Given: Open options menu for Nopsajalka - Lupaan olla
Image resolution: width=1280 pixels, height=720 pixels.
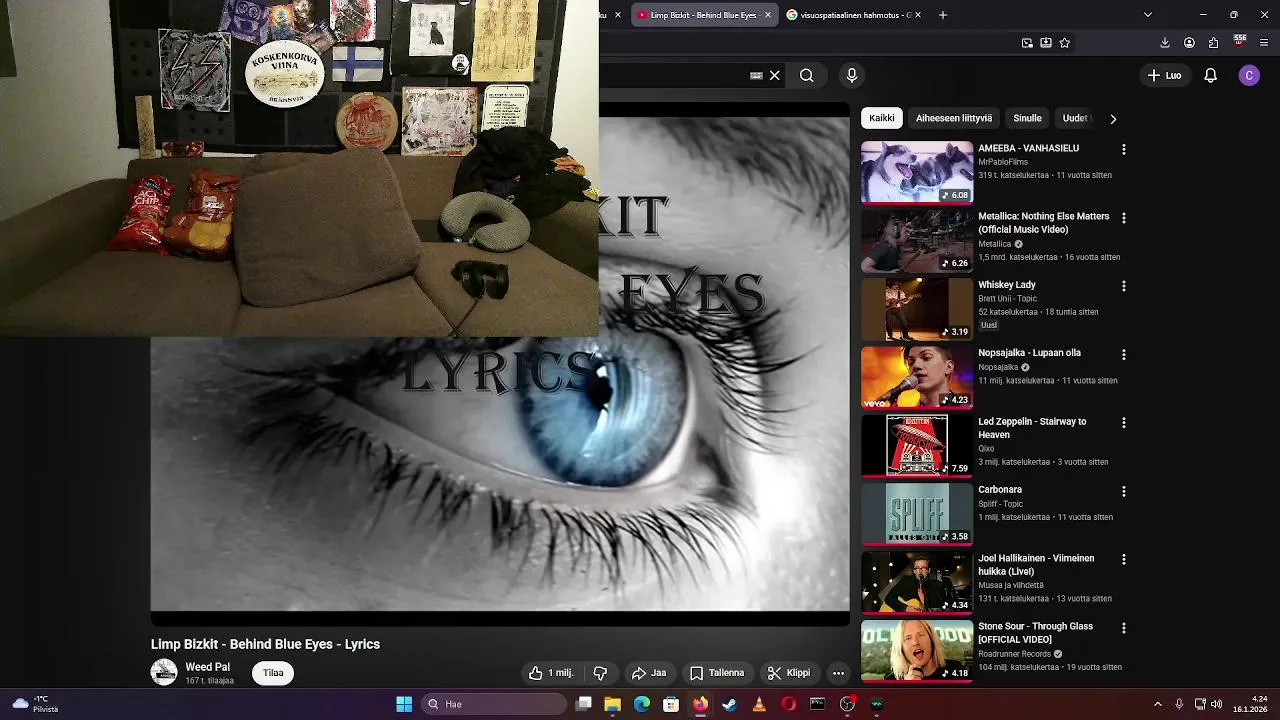Looking at the screenshot, I should click(1123, 354).
